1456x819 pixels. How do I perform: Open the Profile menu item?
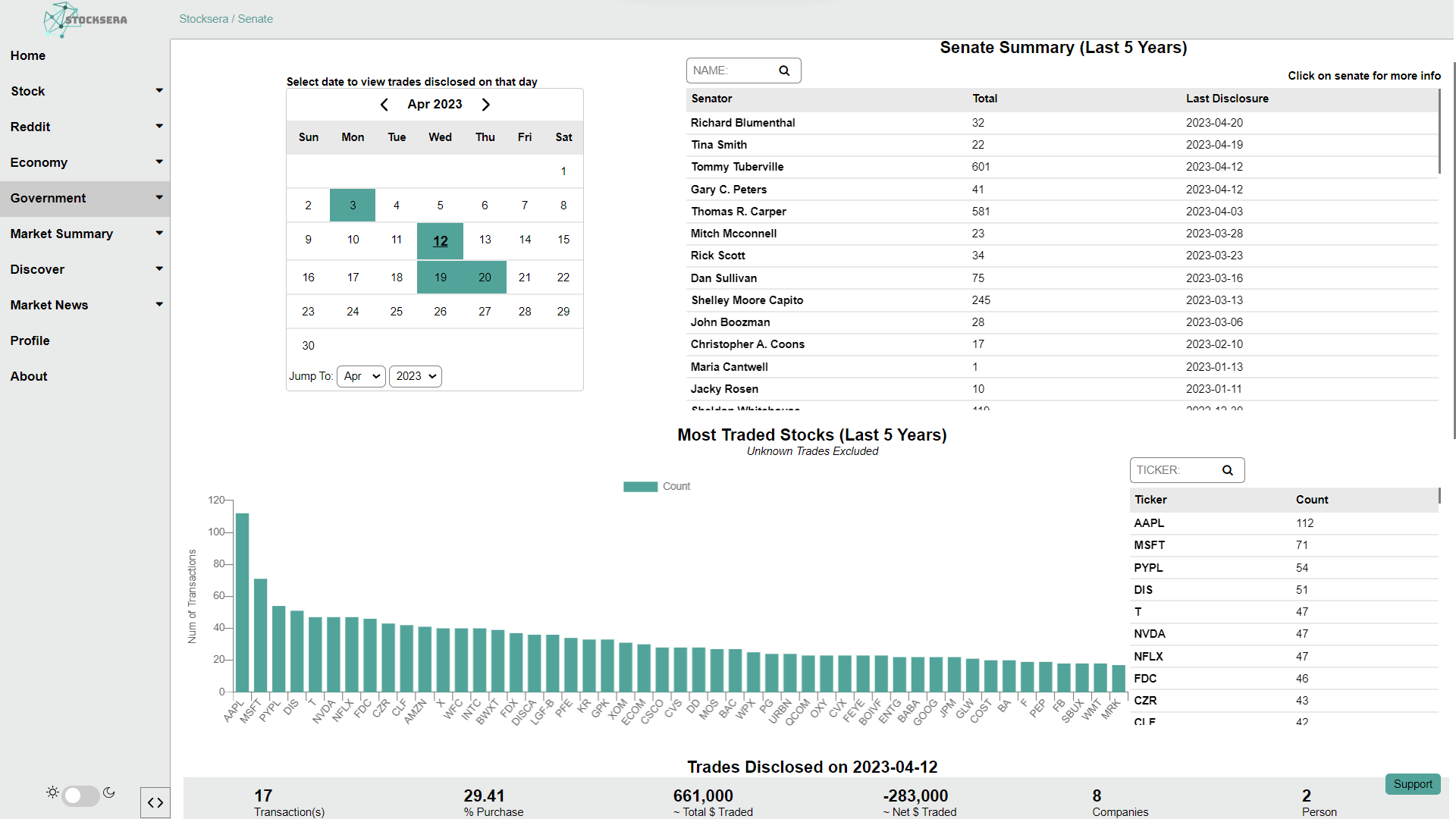coord(30,340)
